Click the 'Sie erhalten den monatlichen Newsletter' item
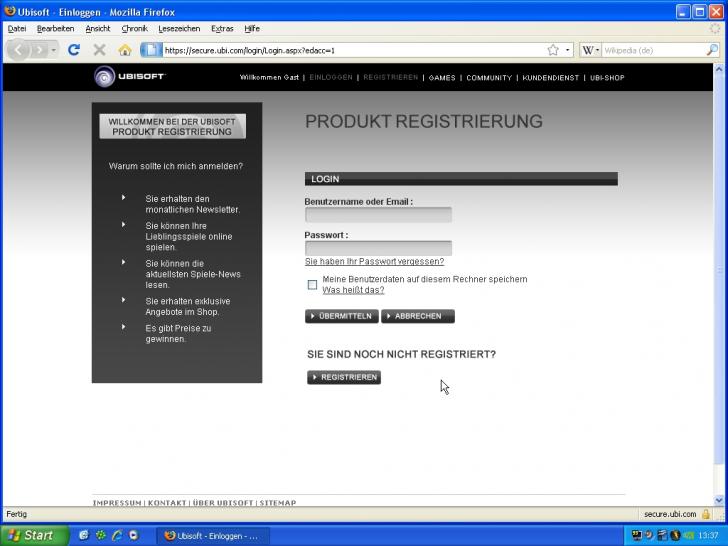Image resolution: width=728 pixels, height=546 pixels. pyautogui.click(x=192, y=204)
